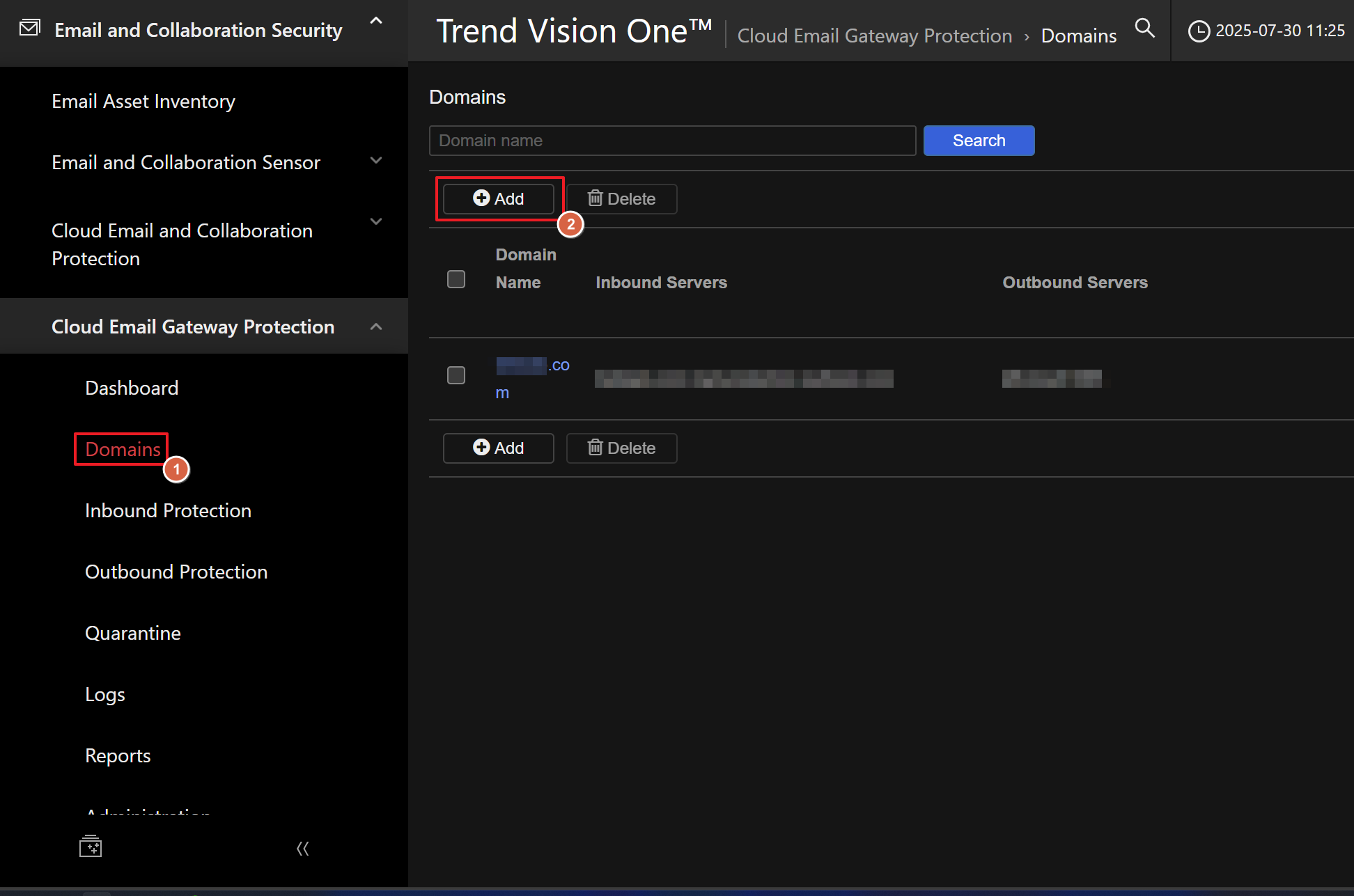
Task: Click the top Delete trash button
Action: pyautogui.click(x=621, y=199)
